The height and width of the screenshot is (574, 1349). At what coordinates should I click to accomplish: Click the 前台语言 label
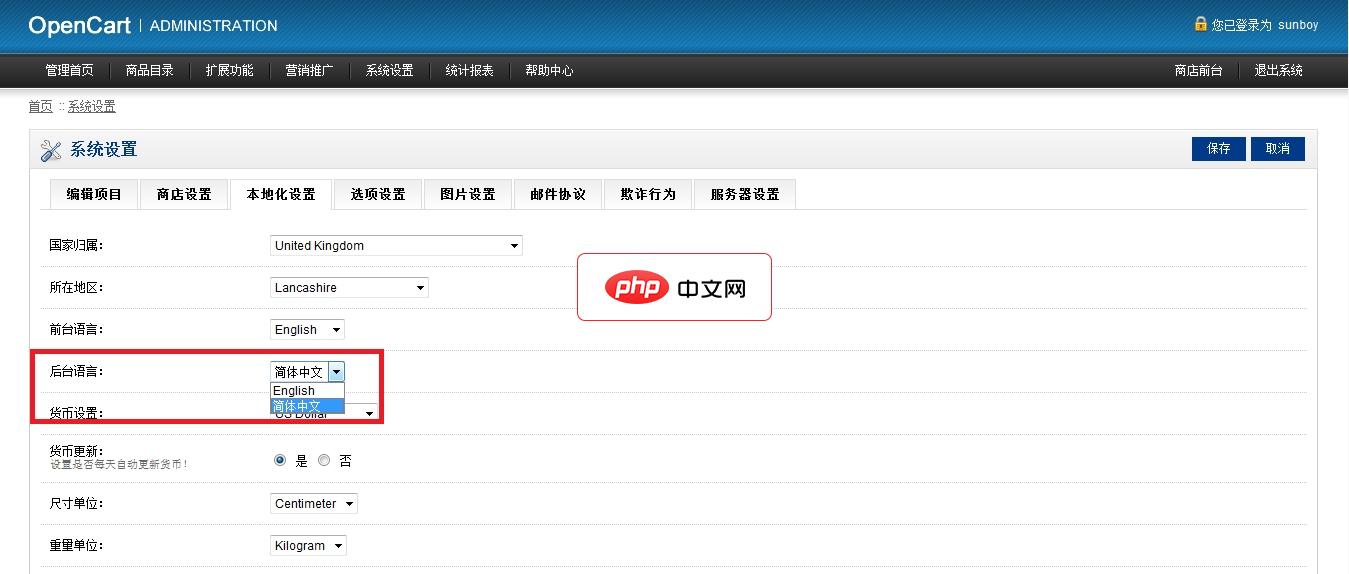pos(77,329)
